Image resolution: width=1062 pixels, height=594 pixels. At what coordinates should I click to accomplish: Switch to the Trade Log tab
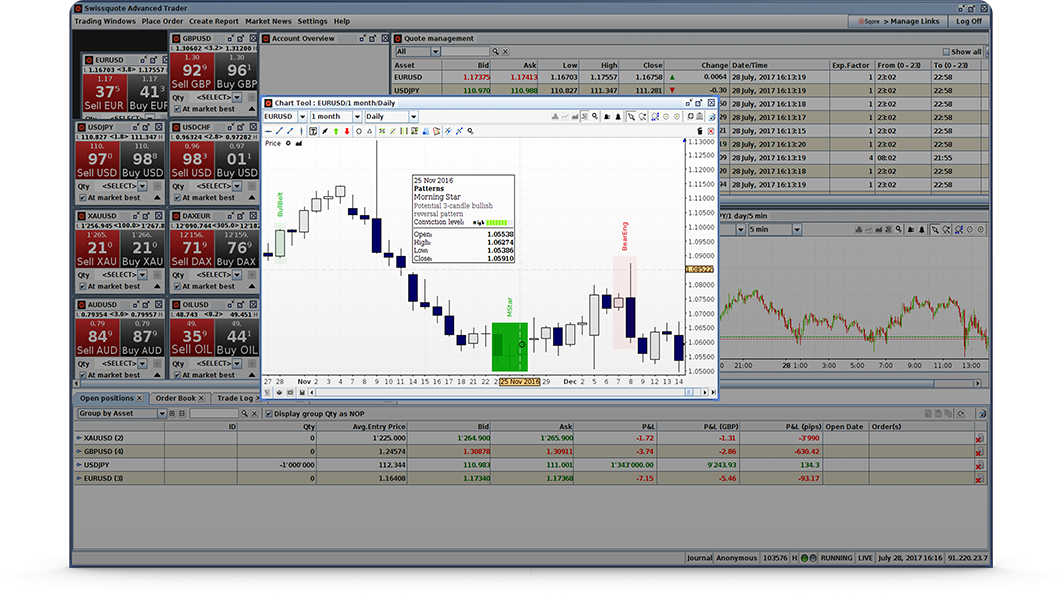click(235, 398)
